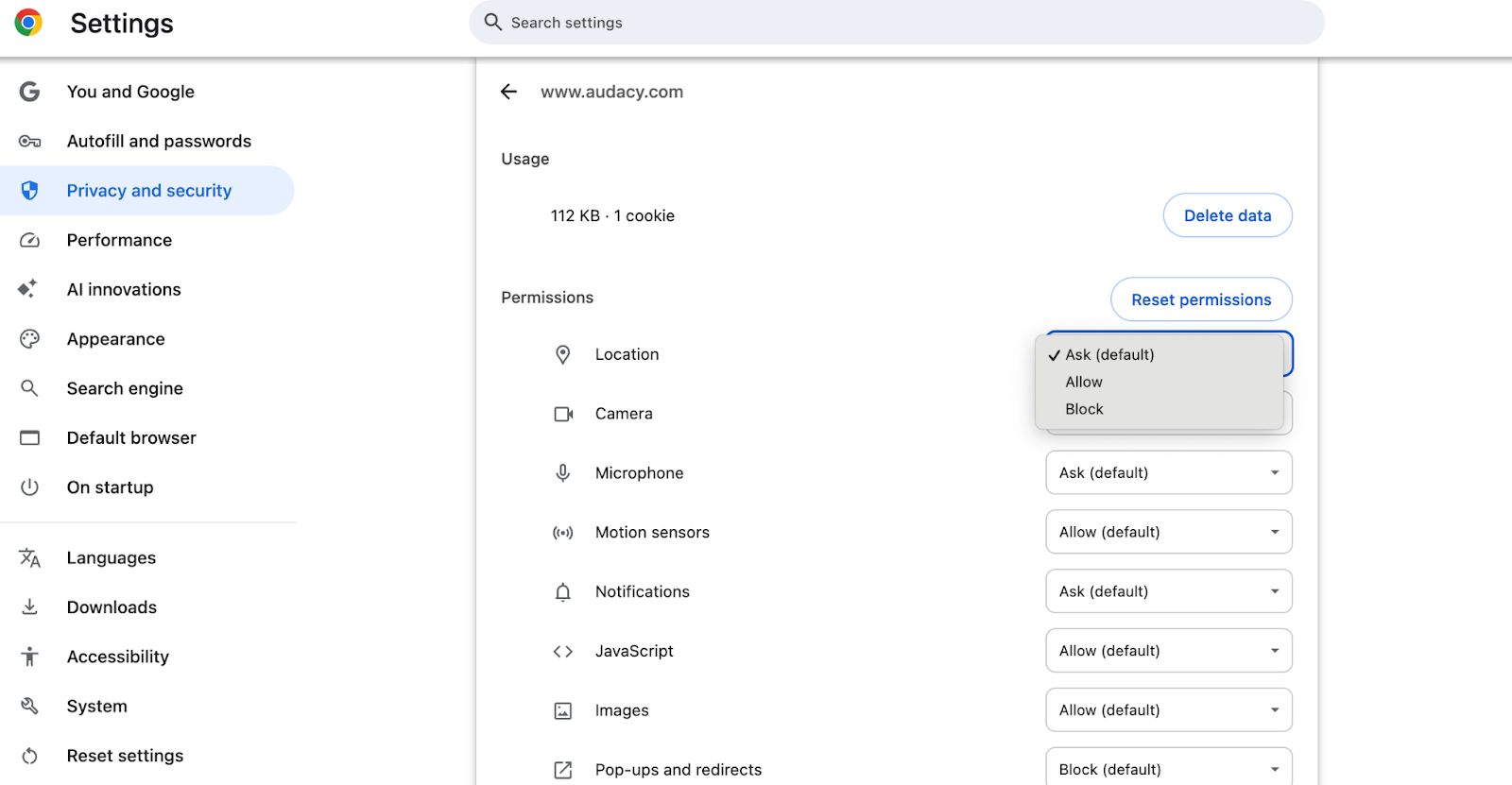Open the Autofill and passwords section
The height and width of the screenshot is (785, 1512).
[159, 141]
